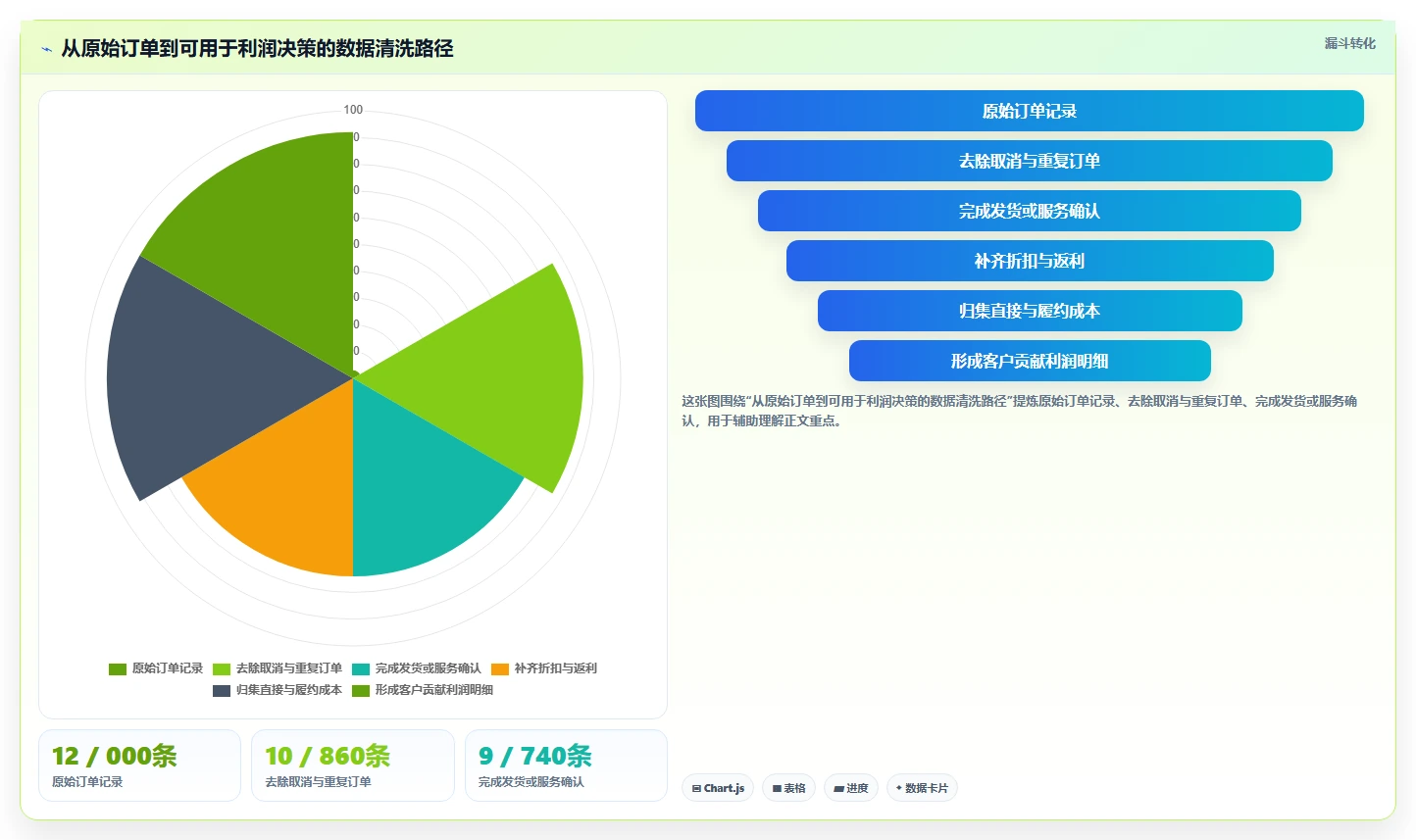Click the description paragraph starting 这张图围绕
Screen dimensions: 1416x840
click(x=1020, y=411)
